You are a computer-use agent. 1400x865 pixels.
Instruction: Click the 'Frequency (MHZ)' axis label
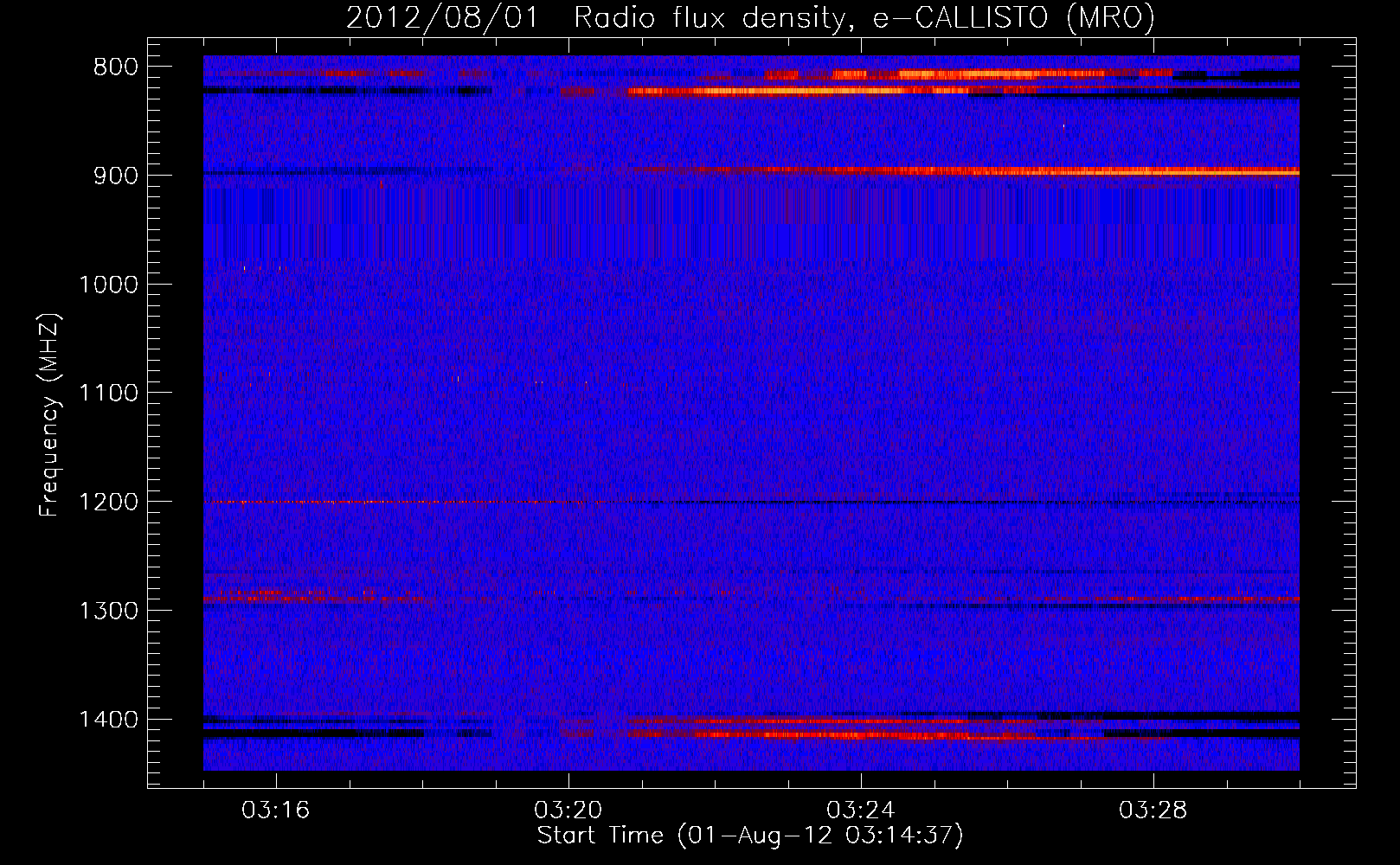pos(49,415)
